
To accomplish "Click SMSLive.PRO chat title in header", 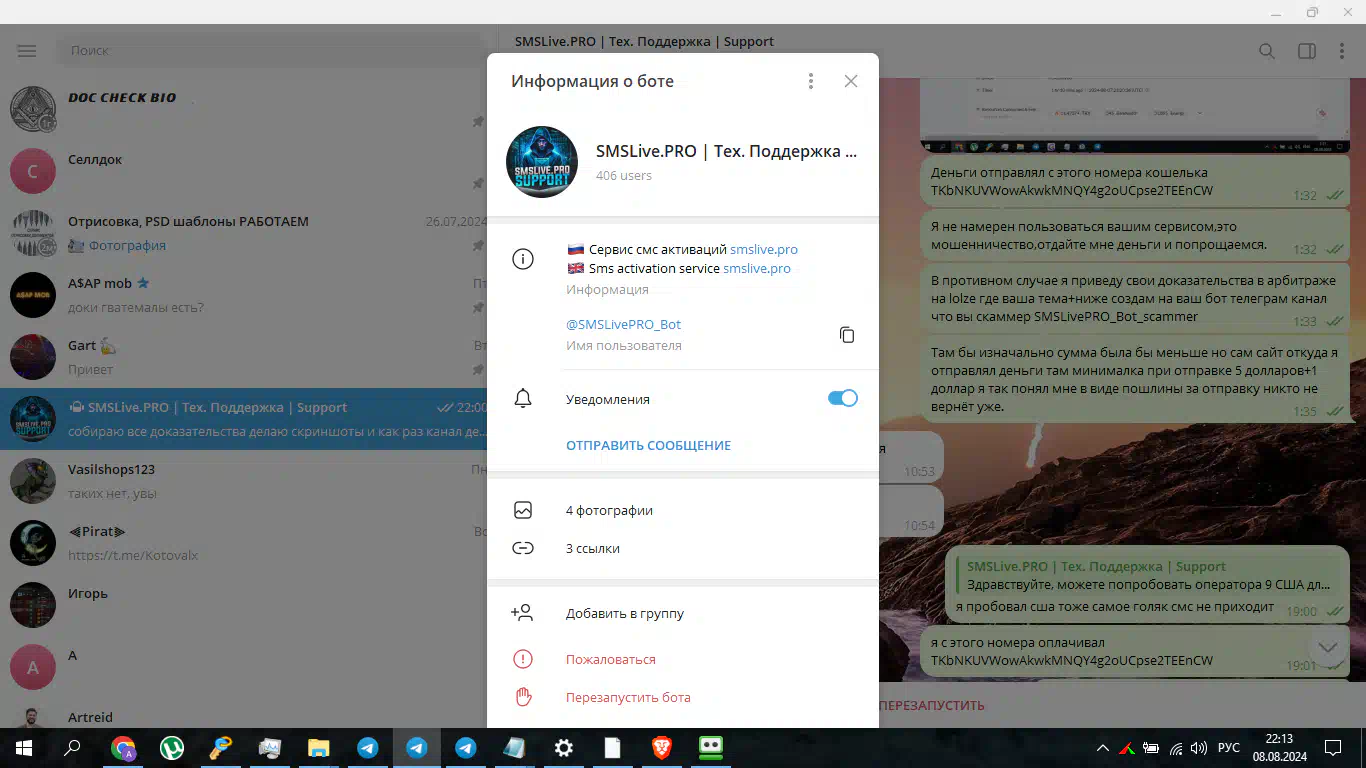I will 644,42.
